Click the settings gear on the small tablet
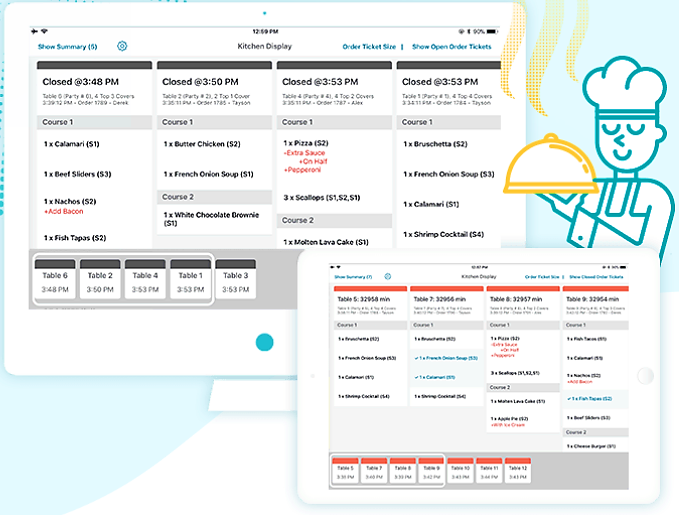Screen dimensions: 679x515 click(388, 276)
